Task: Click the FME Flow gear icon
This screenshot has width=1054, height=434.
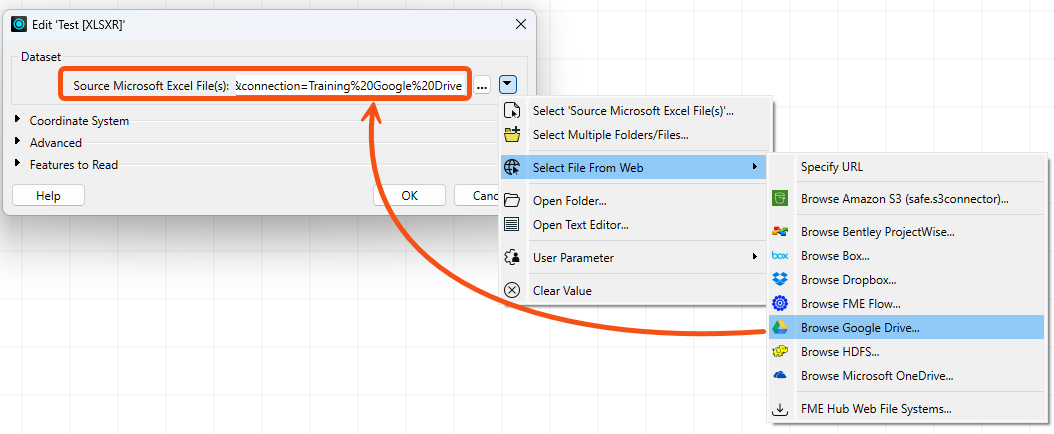Action: pos(780,304)
